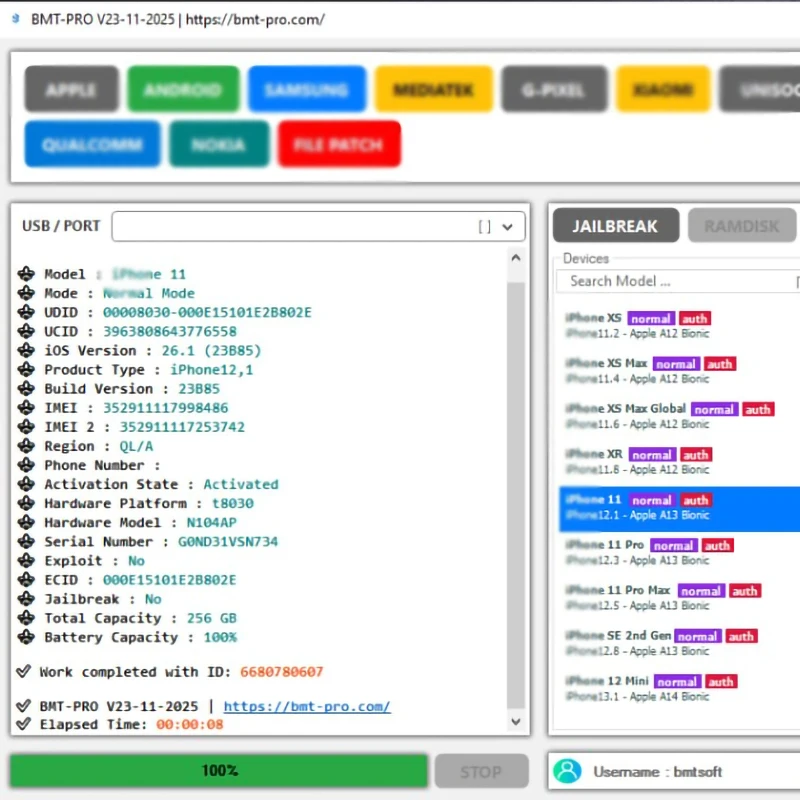Image resolution: width=800 pixels, height=800 pixels.
Task: Click the Total Capacity 256 GB value
Action: 212,618
